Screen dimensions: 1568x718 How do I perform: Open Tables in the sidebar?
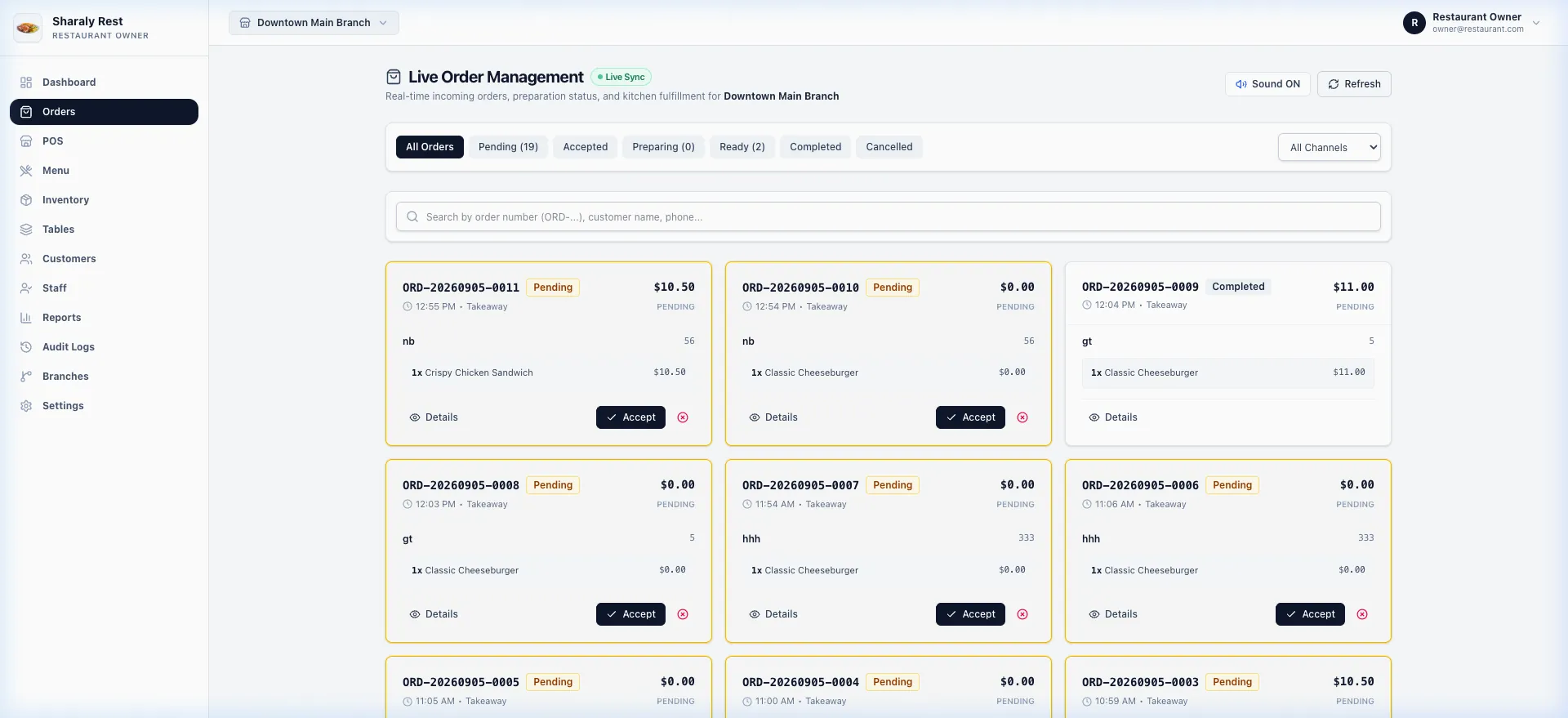pos(104,230)
